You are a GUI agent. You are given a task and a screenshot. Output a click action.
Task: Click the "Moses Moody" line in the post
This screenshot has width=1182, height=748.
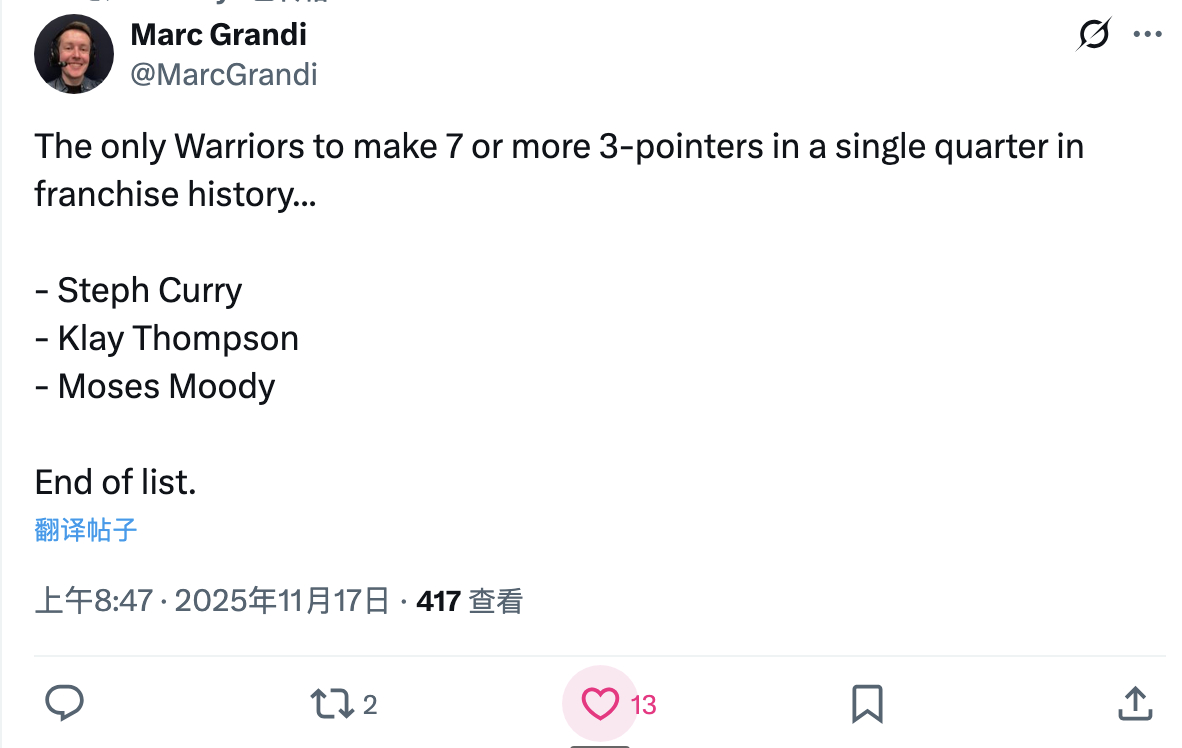166,387
